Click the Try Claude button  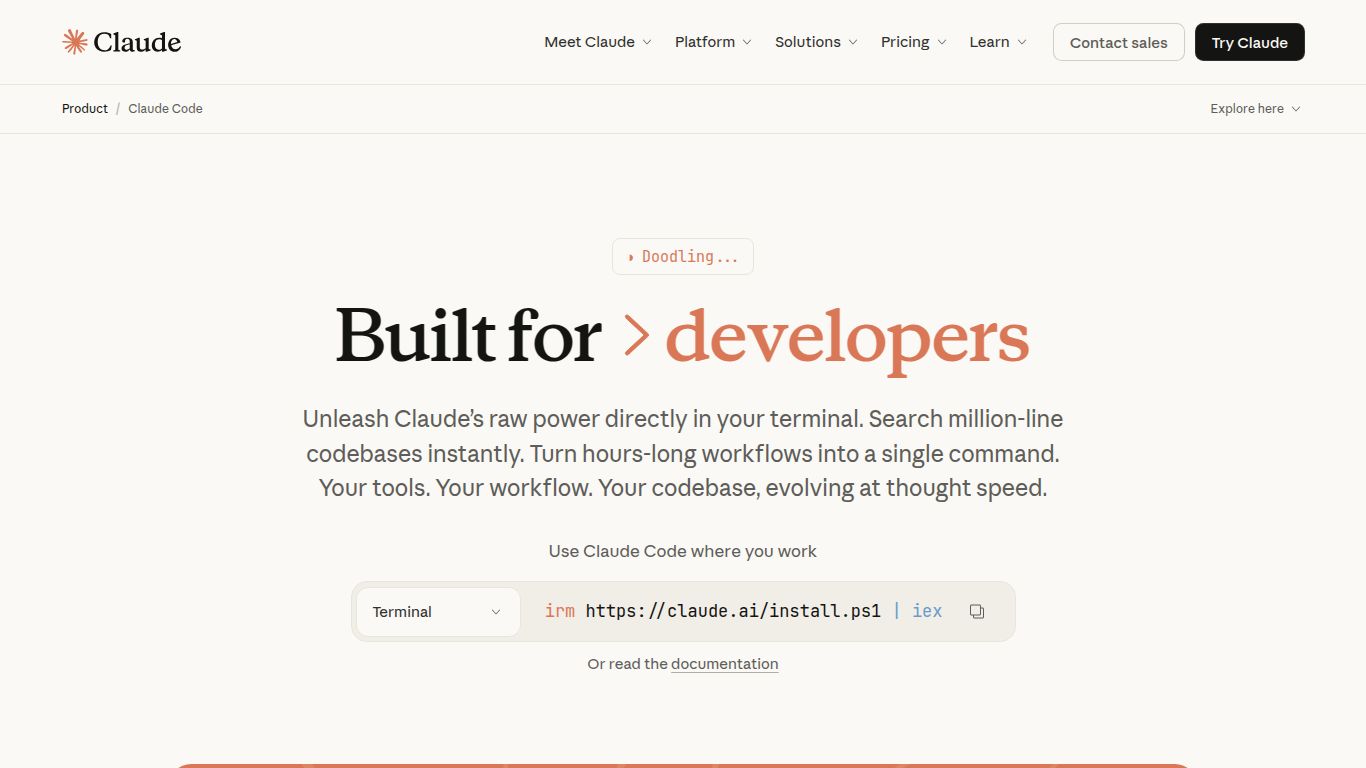[1249, 42]
